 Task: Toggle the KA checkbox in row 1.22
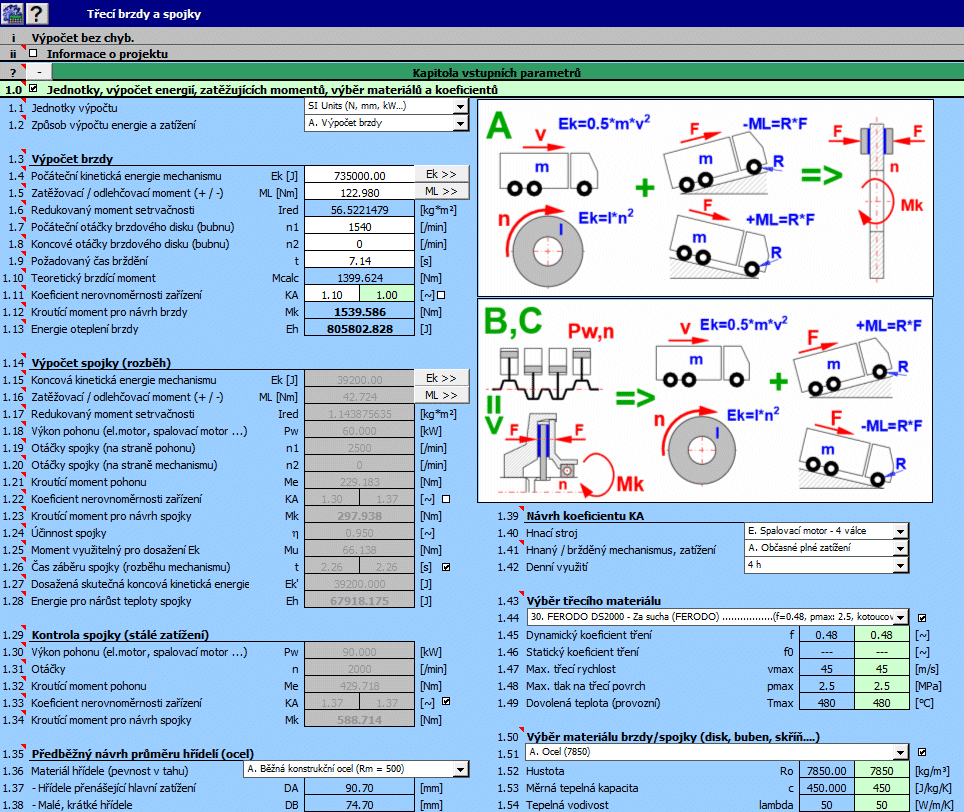tap(446, 499)
